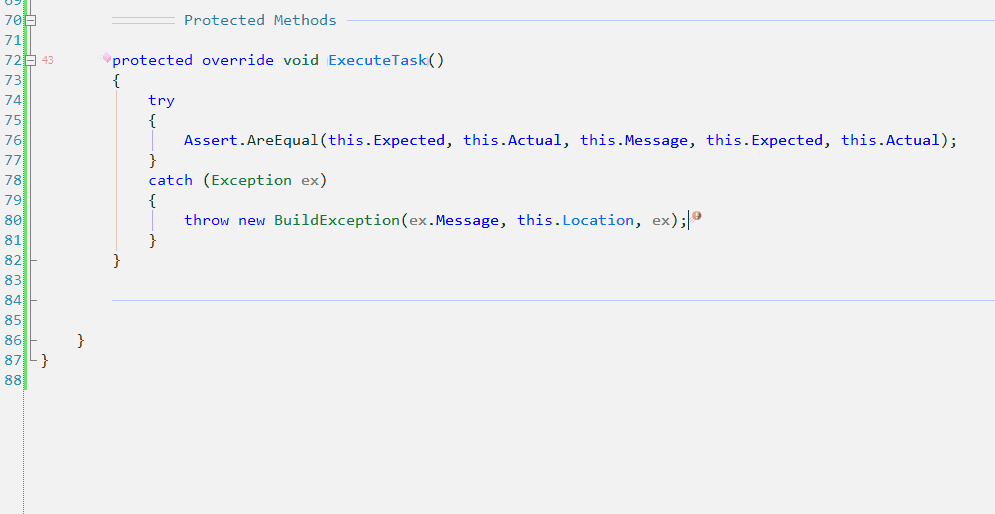Click the BuildException type name
Image resolution: width=995 pixels, height=514 pixels.
337,220
